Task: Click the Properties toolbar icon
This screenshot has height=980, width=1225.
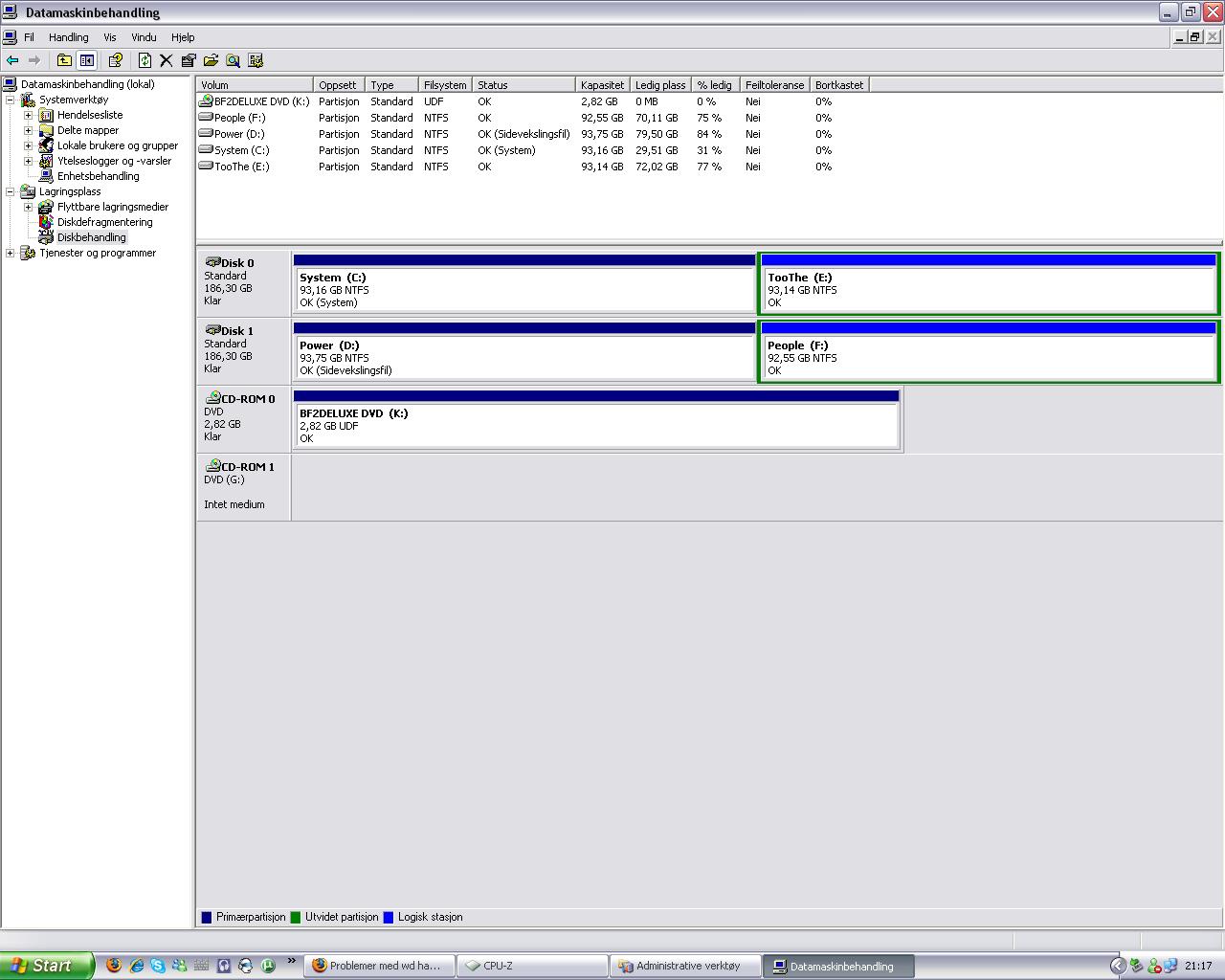Action: tap(189, 60)
